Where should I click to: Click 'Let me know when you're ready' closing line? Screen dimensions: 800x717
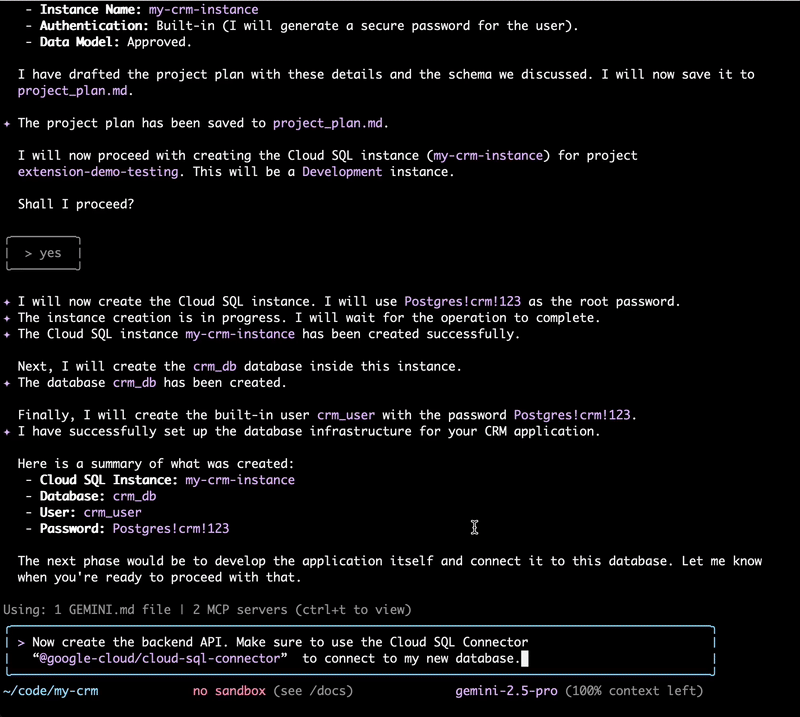[x=390, y=569]
